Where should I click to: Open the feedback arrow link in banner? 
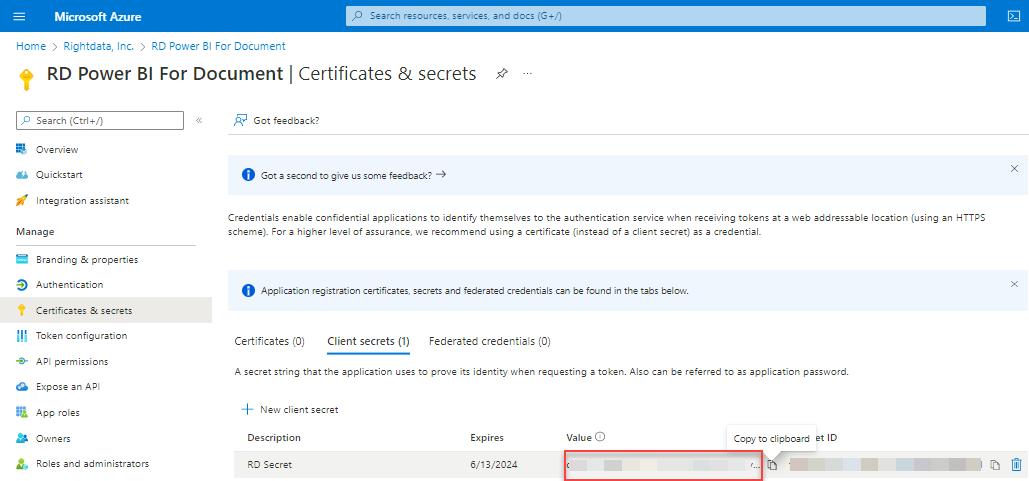pos(441,175)
